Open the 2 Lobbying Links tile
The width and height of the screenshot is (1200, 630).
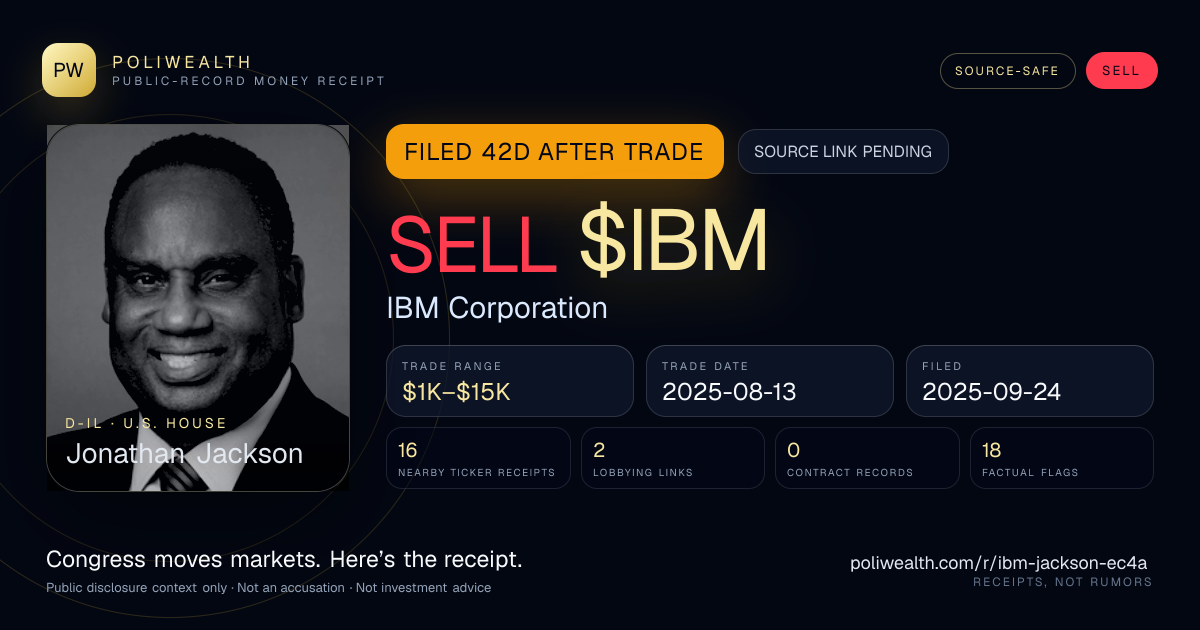click(673, 458)
